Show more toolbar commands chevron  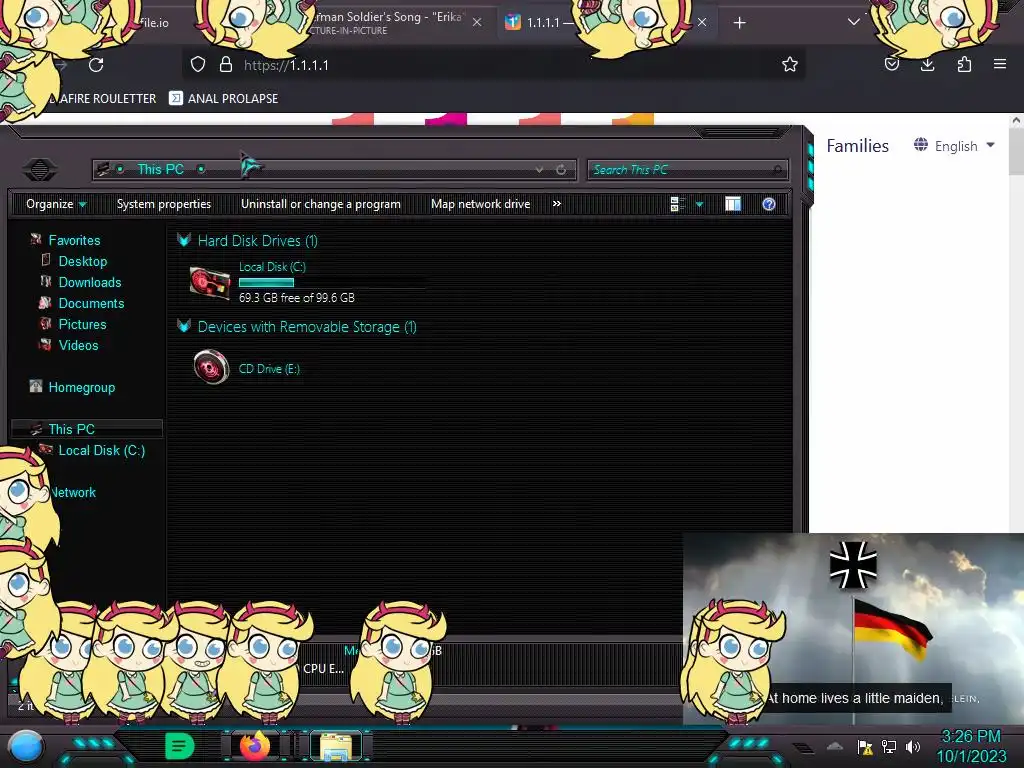tap(556, 204)
